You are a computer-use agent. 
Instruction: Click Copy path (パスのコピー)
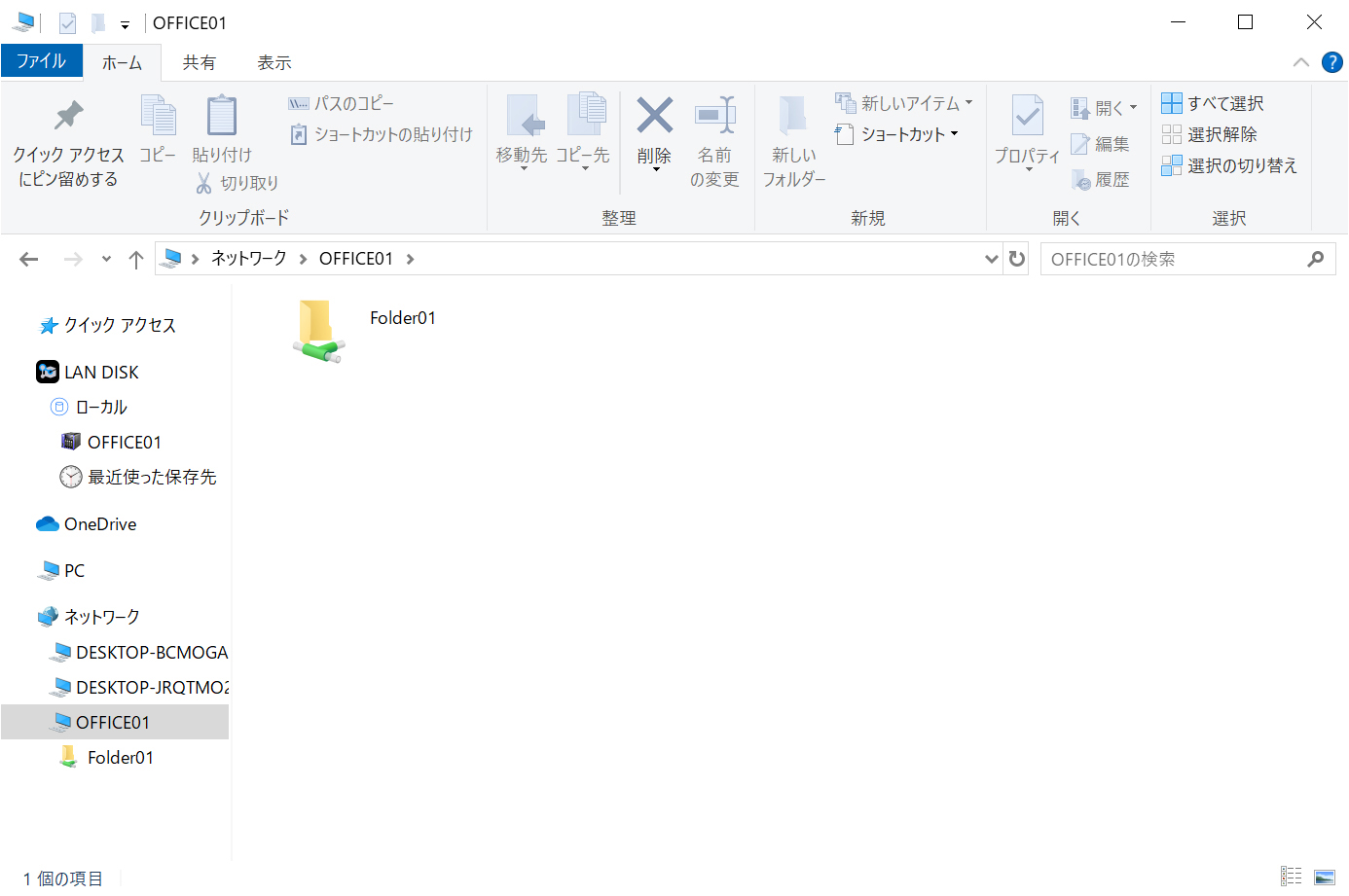pyautogui.click(x=341, y=103)
